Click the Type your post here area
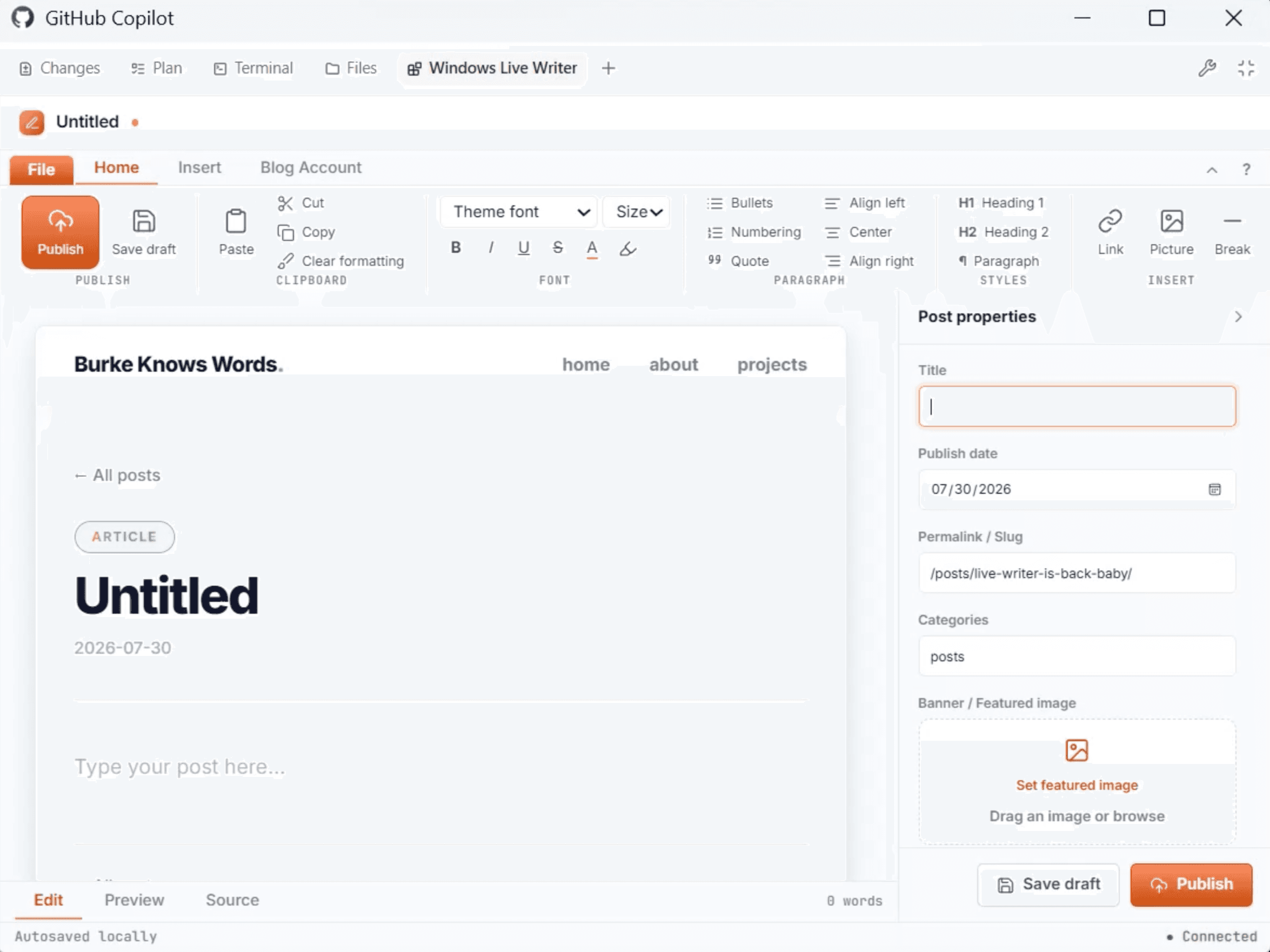Screen dimensions: 1270x952 (x=180, y=767)
